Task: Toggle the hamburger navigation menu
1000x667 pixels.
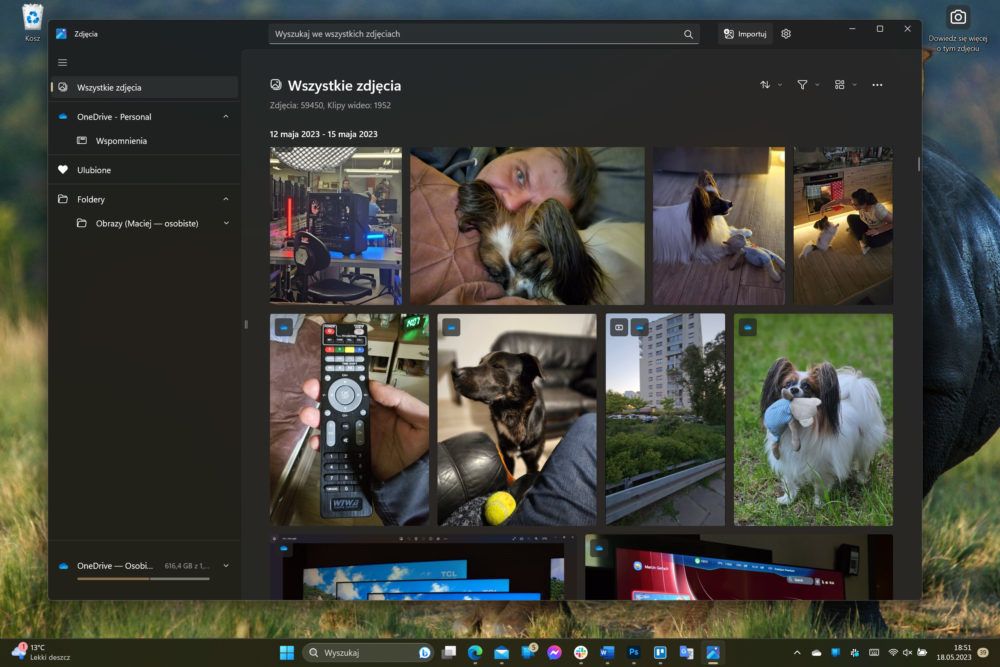Action: click(x=62, y=62)
